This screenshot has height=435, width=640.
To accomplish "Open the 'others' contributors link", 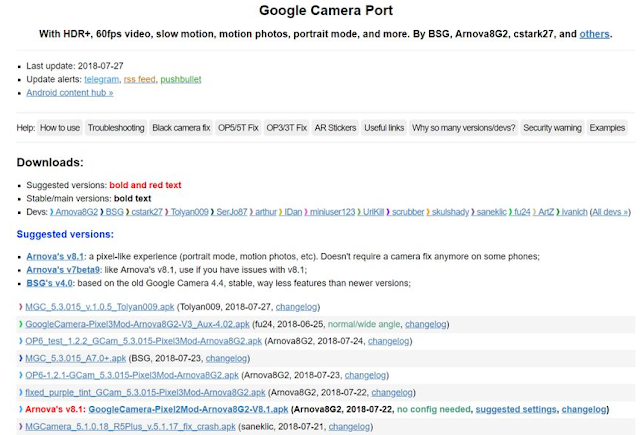I will (594, 34).
